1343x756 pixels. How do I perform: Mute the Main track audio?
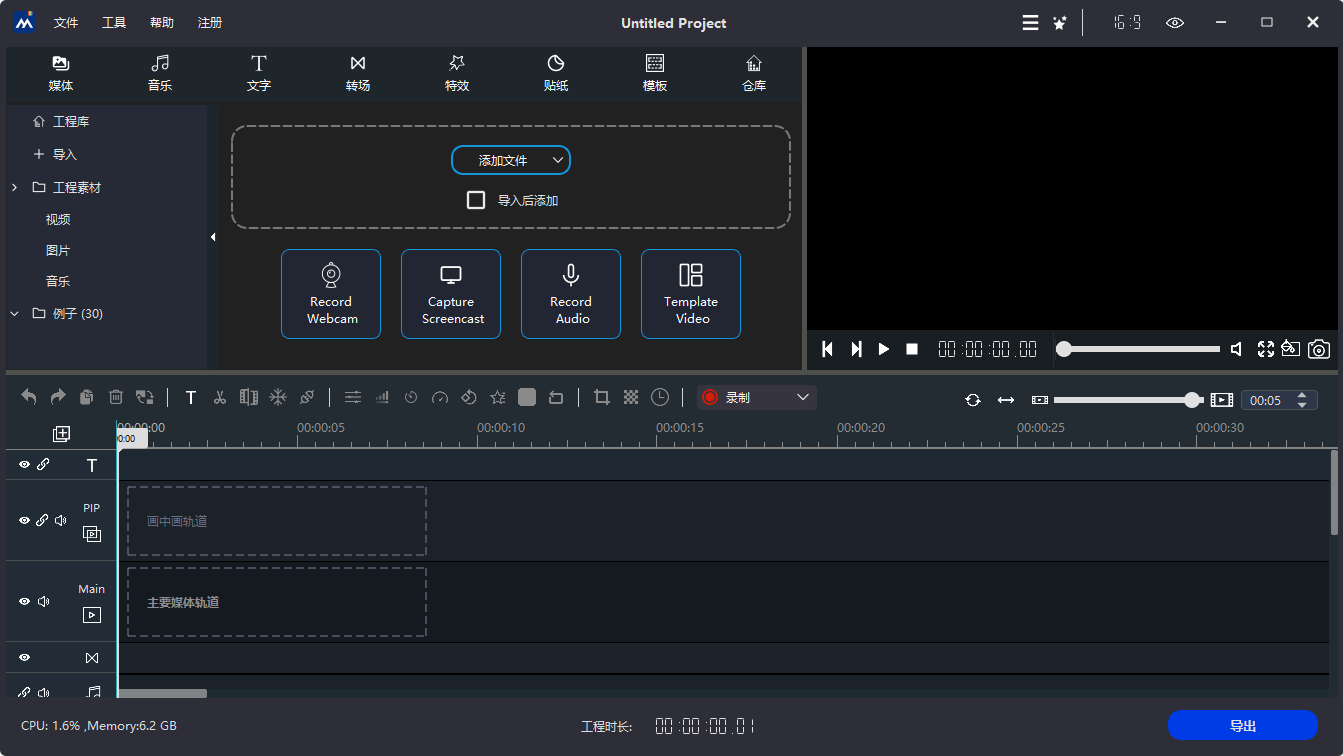[45, 601]
